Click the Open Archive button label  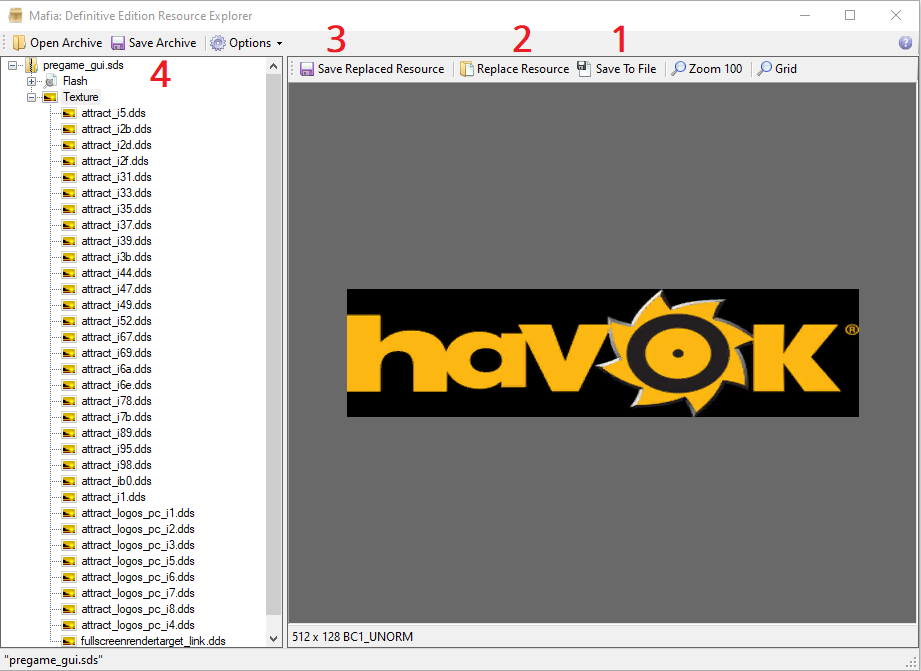pos(66,43)
